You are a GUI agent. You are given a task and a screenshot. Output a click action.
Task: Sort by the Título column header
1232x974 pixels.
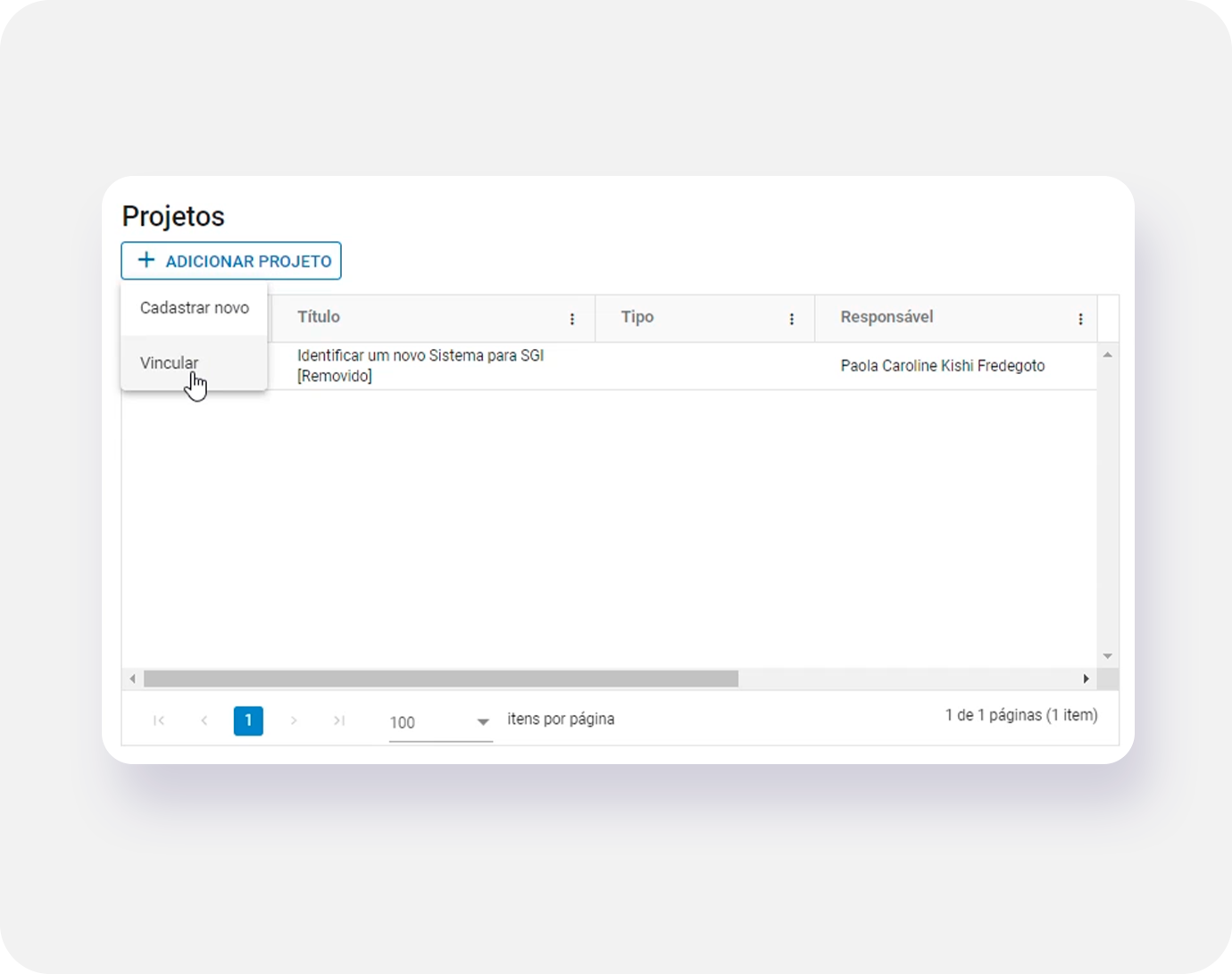click(x=319, y=317)
